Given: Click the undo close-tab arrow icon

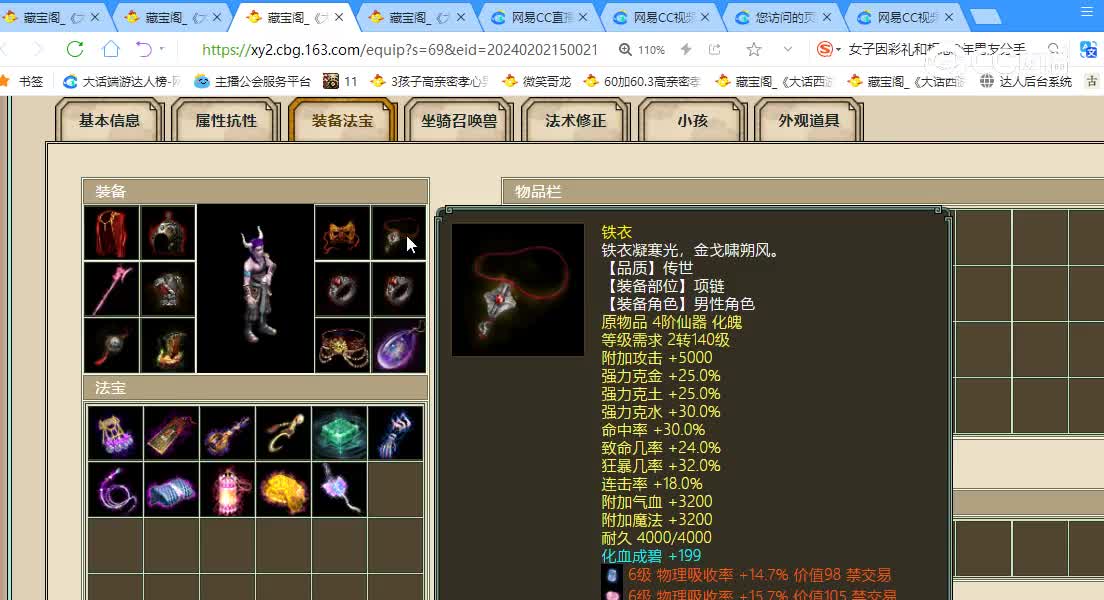Looking at the screenshot, I should [144, 49].
